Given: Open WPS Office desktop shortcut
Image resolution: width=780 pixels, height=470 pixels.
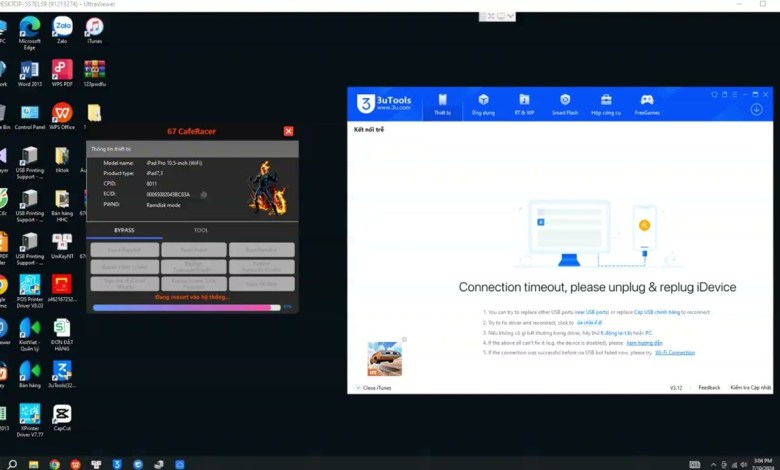Looking at the screenshot, I should tap(62, 114).
